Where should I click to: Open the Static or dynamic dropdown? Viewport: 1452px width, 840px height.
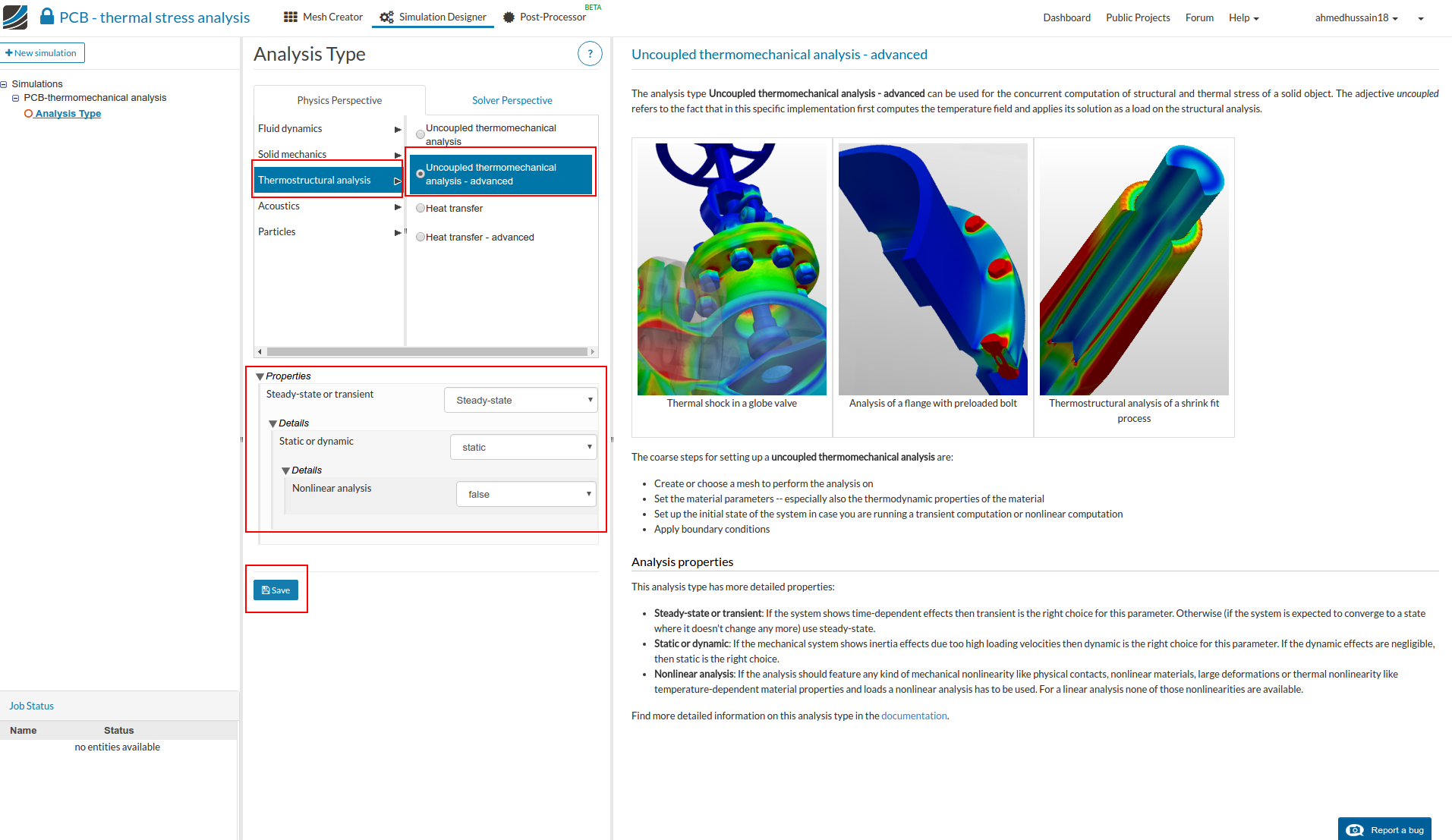click(x=524, y=447)
